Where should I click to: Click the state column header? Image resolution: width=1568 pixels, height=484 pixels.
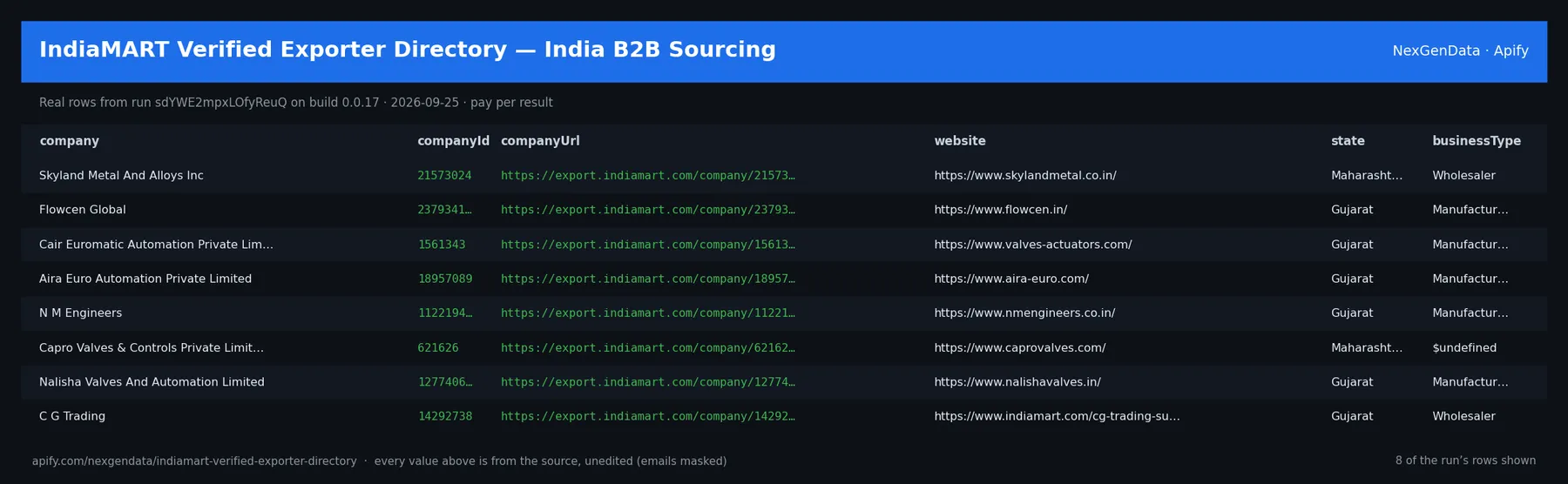1348,141
